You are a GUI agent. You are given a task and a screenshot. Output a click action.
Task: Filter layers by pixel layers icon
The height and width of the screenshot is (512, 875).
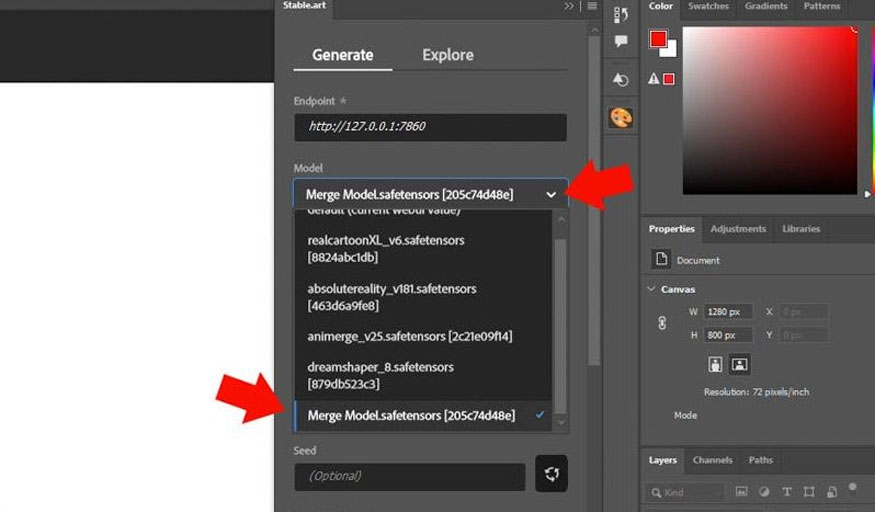pyautogui.click(x=741, y=491)
